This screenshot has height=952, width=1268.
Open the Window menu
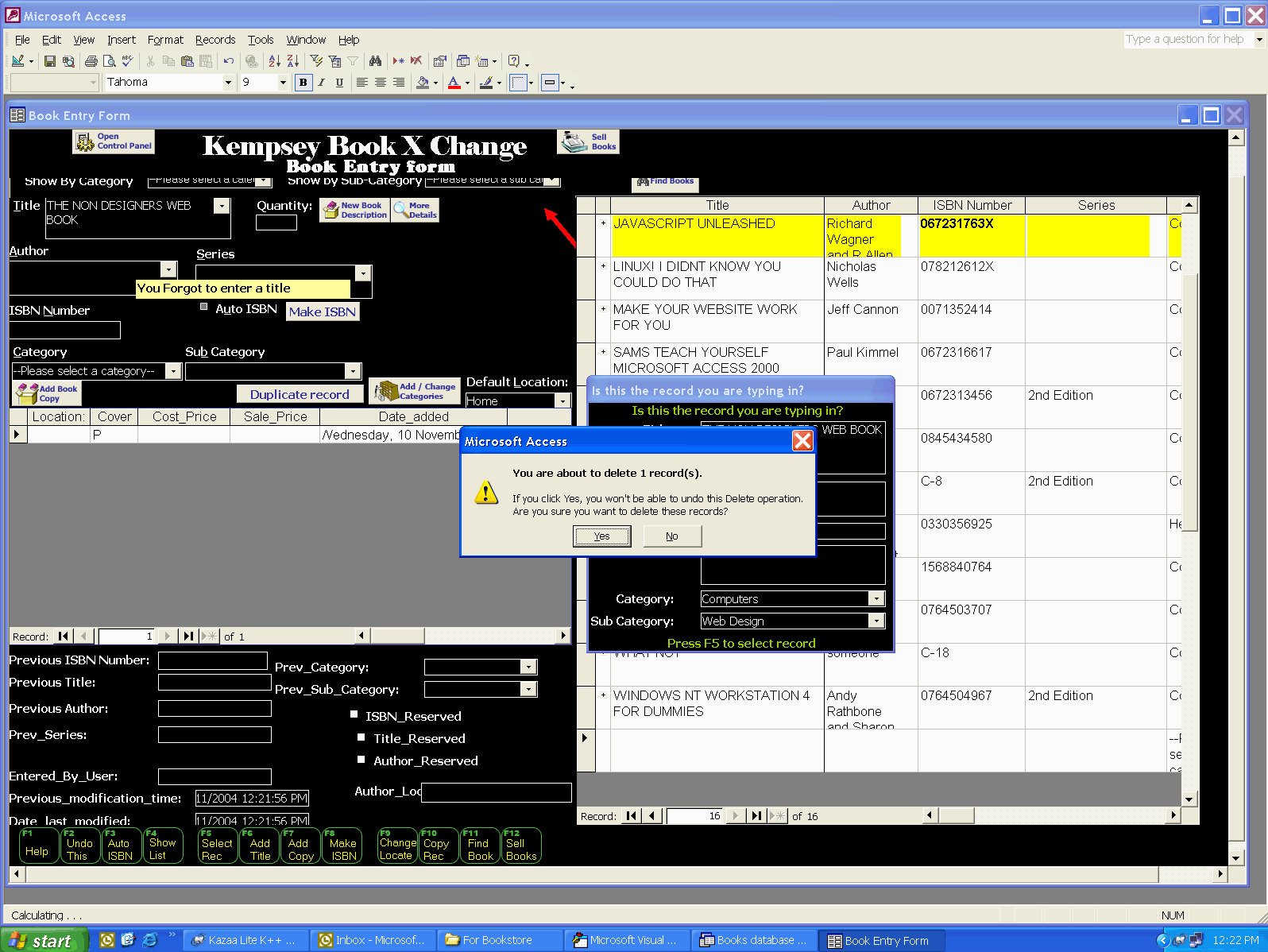(306, 40)
